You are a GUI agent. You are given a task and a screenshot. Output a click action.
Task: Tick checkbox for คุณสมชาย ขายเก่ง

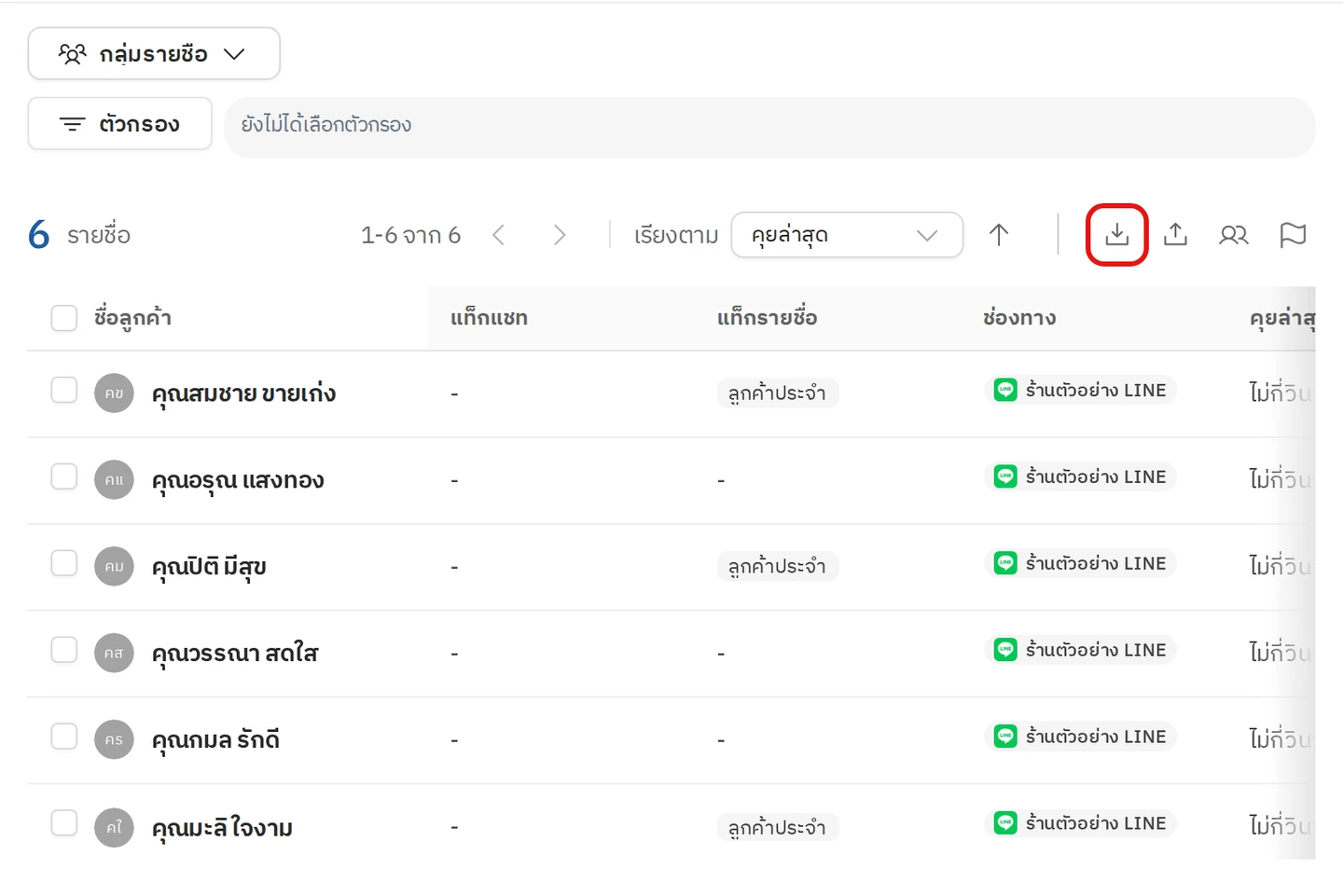64,390
